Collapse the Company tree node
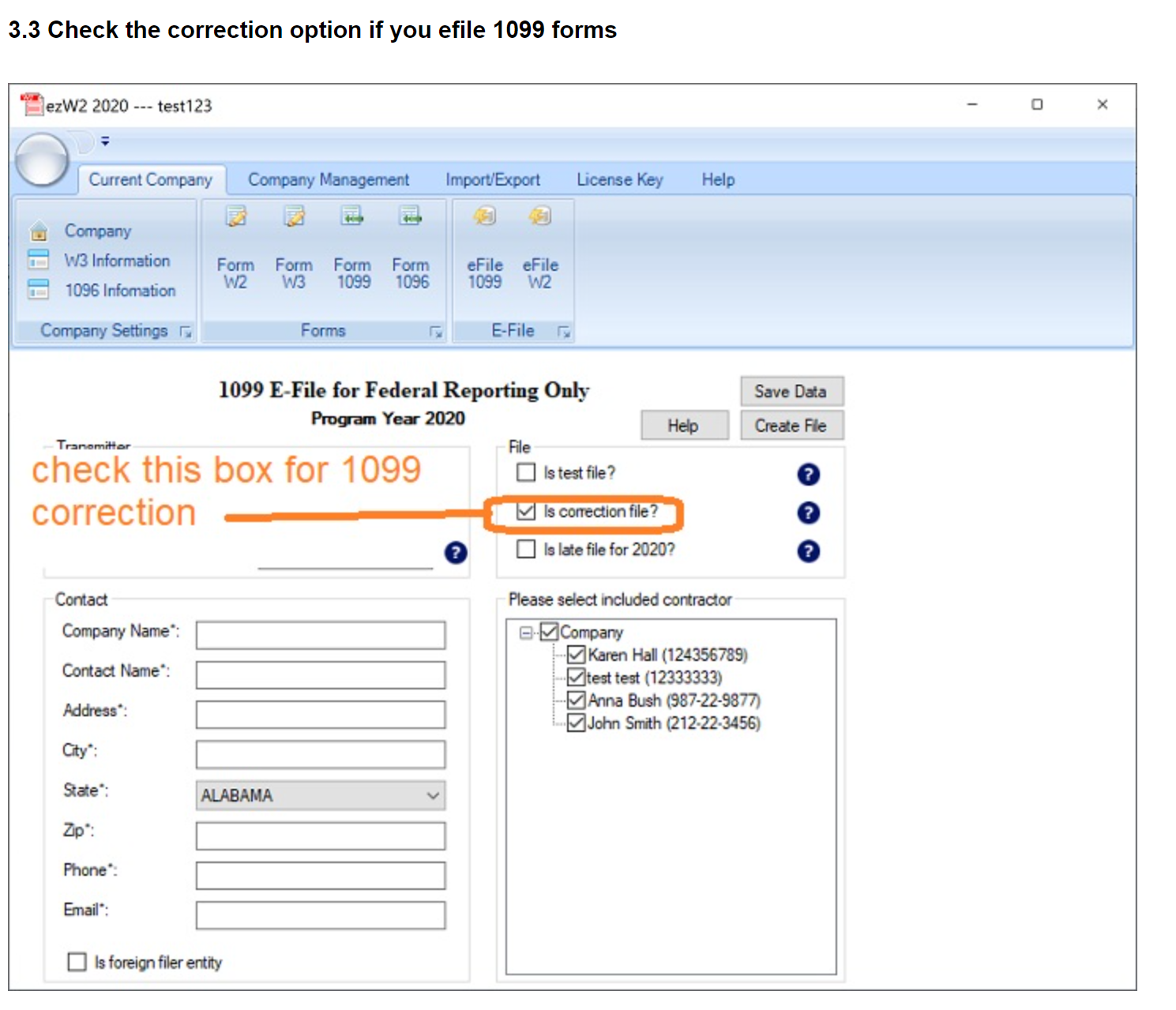The width and height of the screenshot is (1176, 1010). tap(526, 633)
